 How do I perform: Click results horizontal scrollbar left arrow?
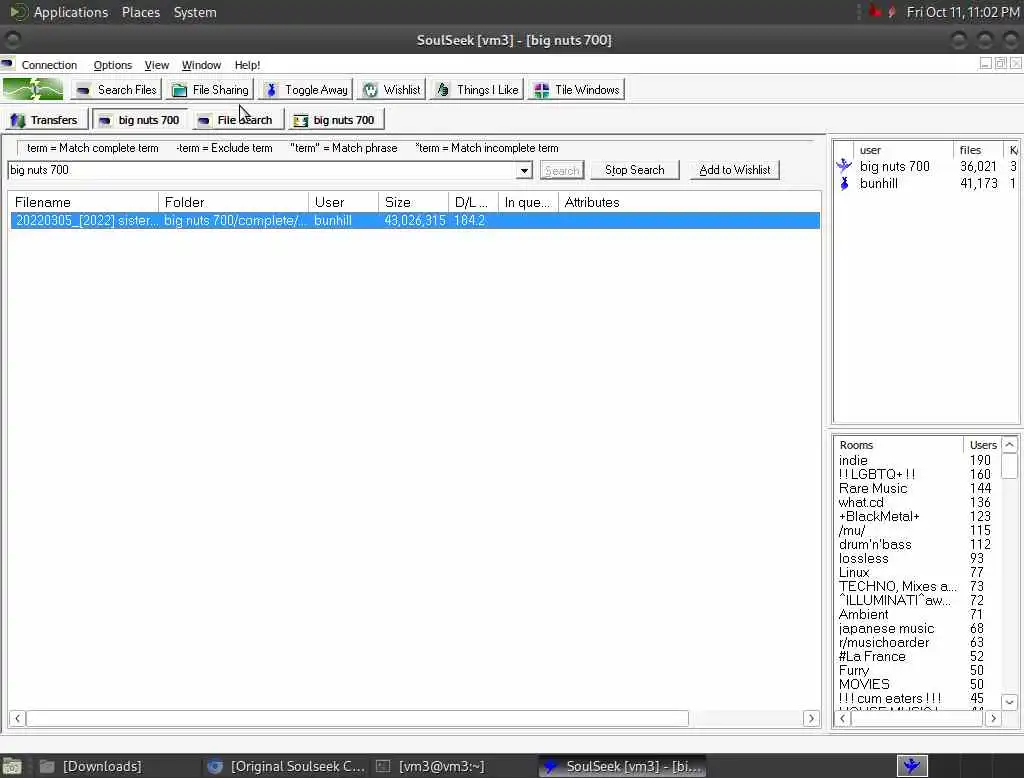point(18,719)
